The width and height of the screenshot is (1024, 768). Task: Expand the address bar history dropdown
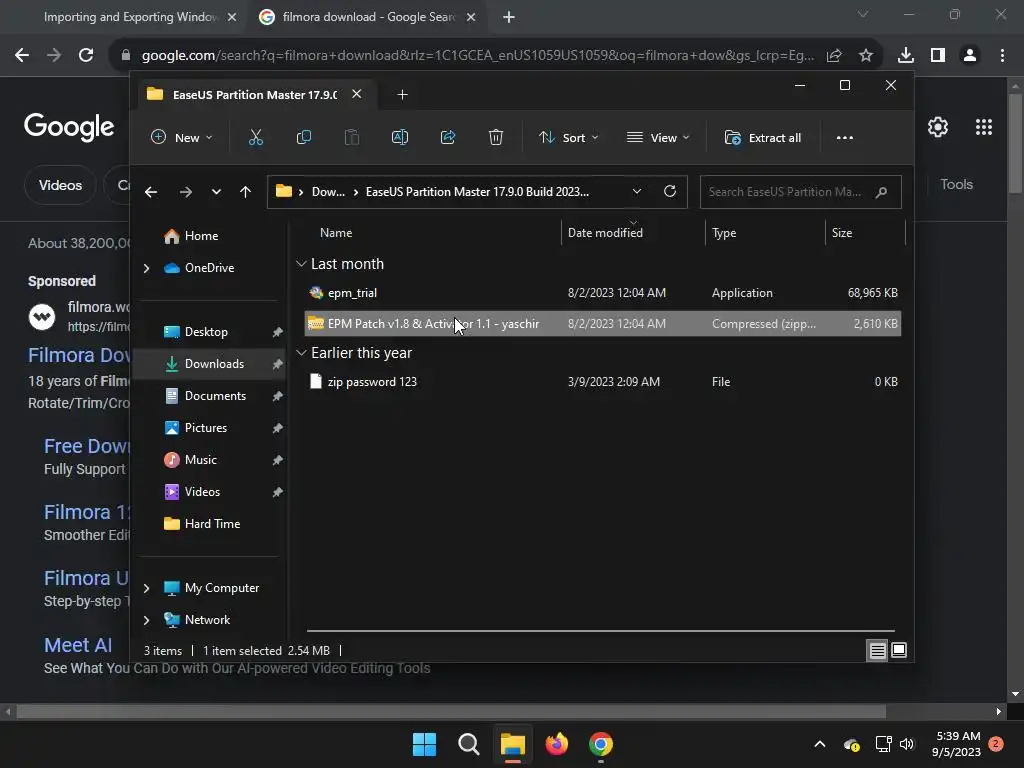click(x=637, y=191)
